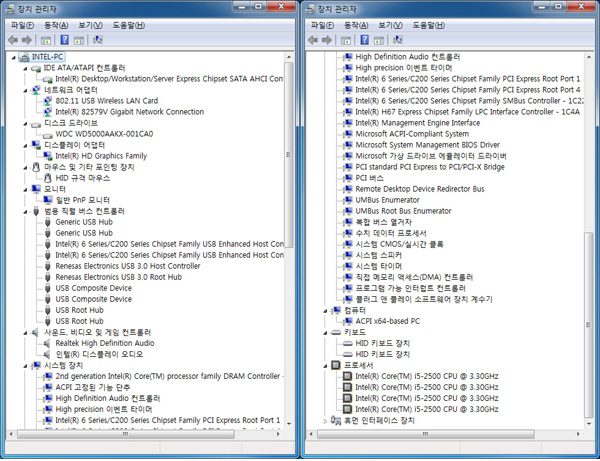The height and width of the screenshot is (461, 600).
Task: Open the 보기(V) menu in left window
Action: tap(90, 25)
